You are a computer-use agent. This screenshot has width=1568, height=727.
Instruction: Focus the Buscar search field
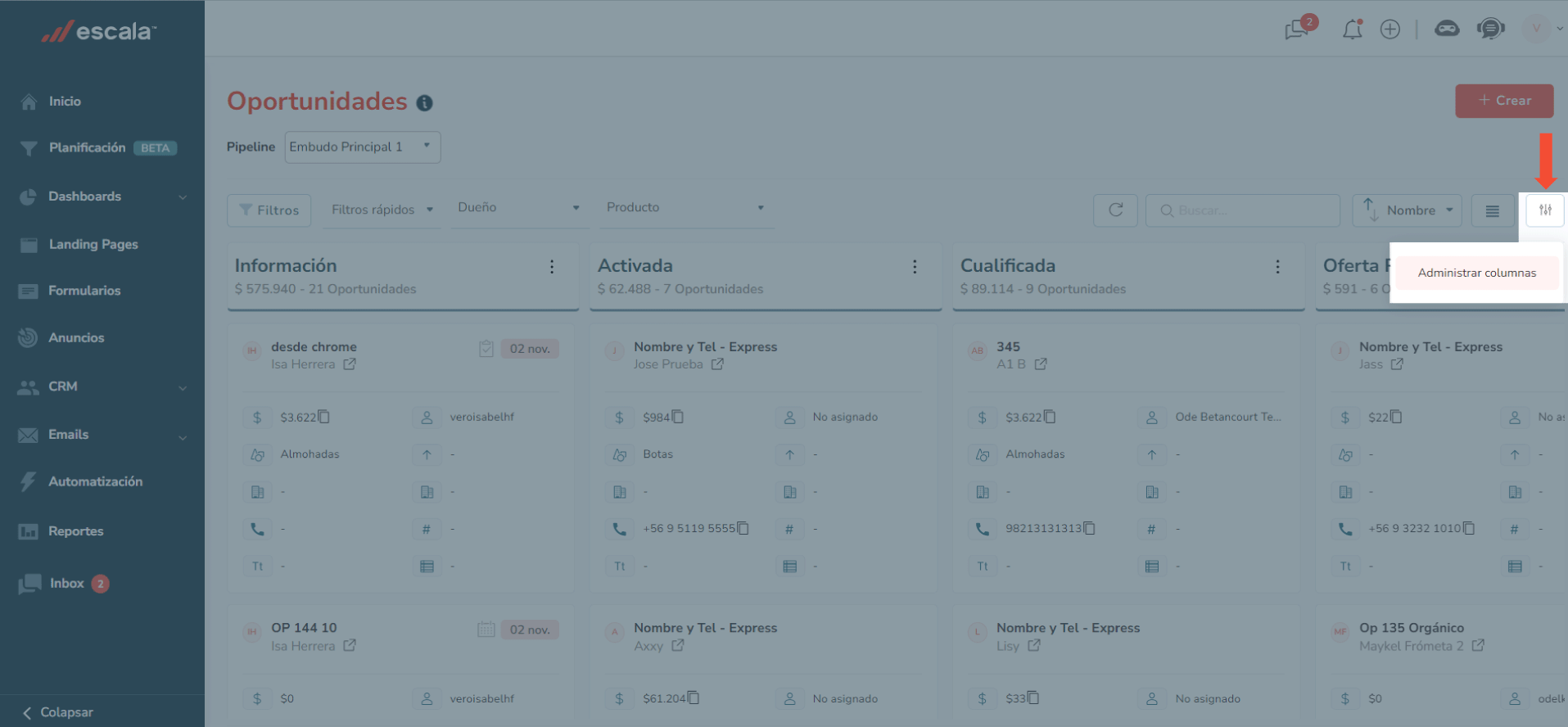[1243, 210]
